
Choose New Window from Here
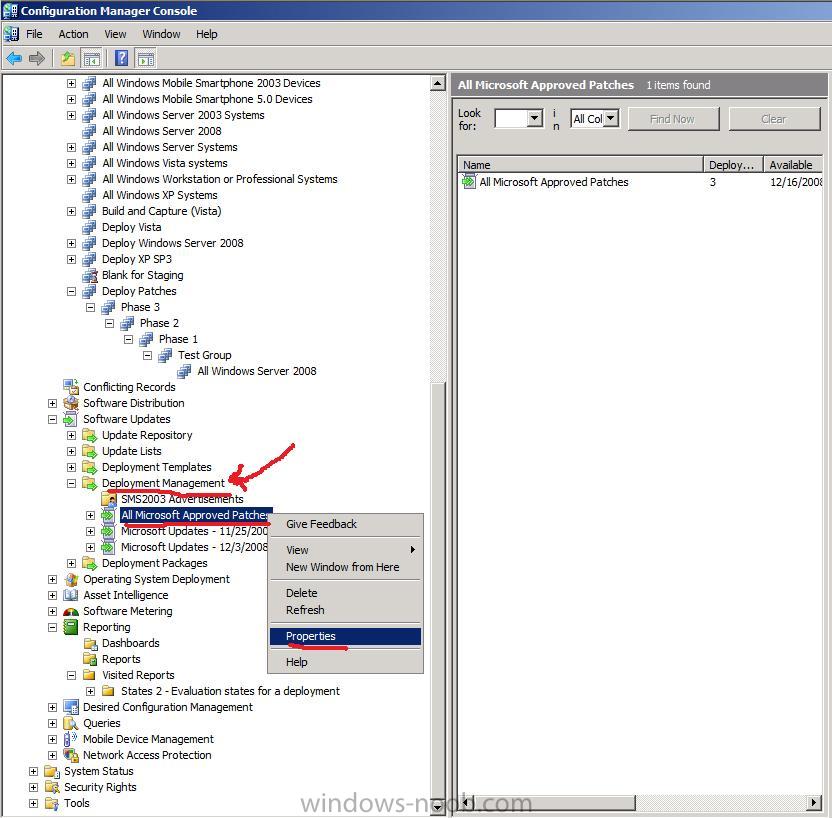[345, 567]
